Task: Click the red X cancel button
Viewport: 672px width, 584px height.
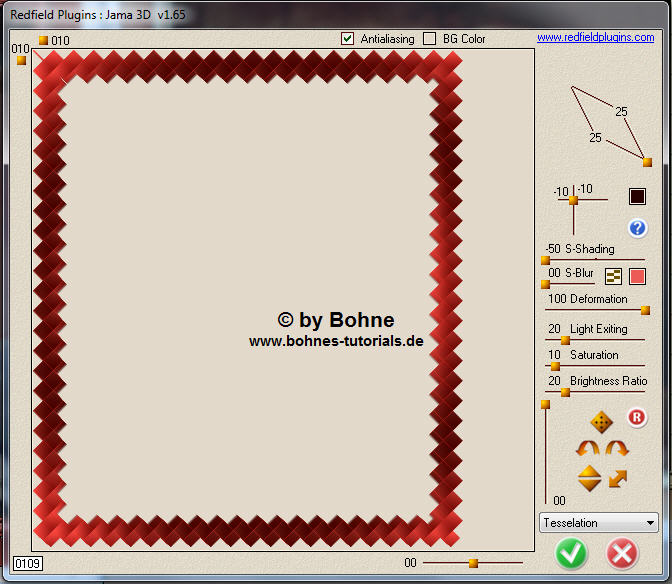Action: click(622, 552)
